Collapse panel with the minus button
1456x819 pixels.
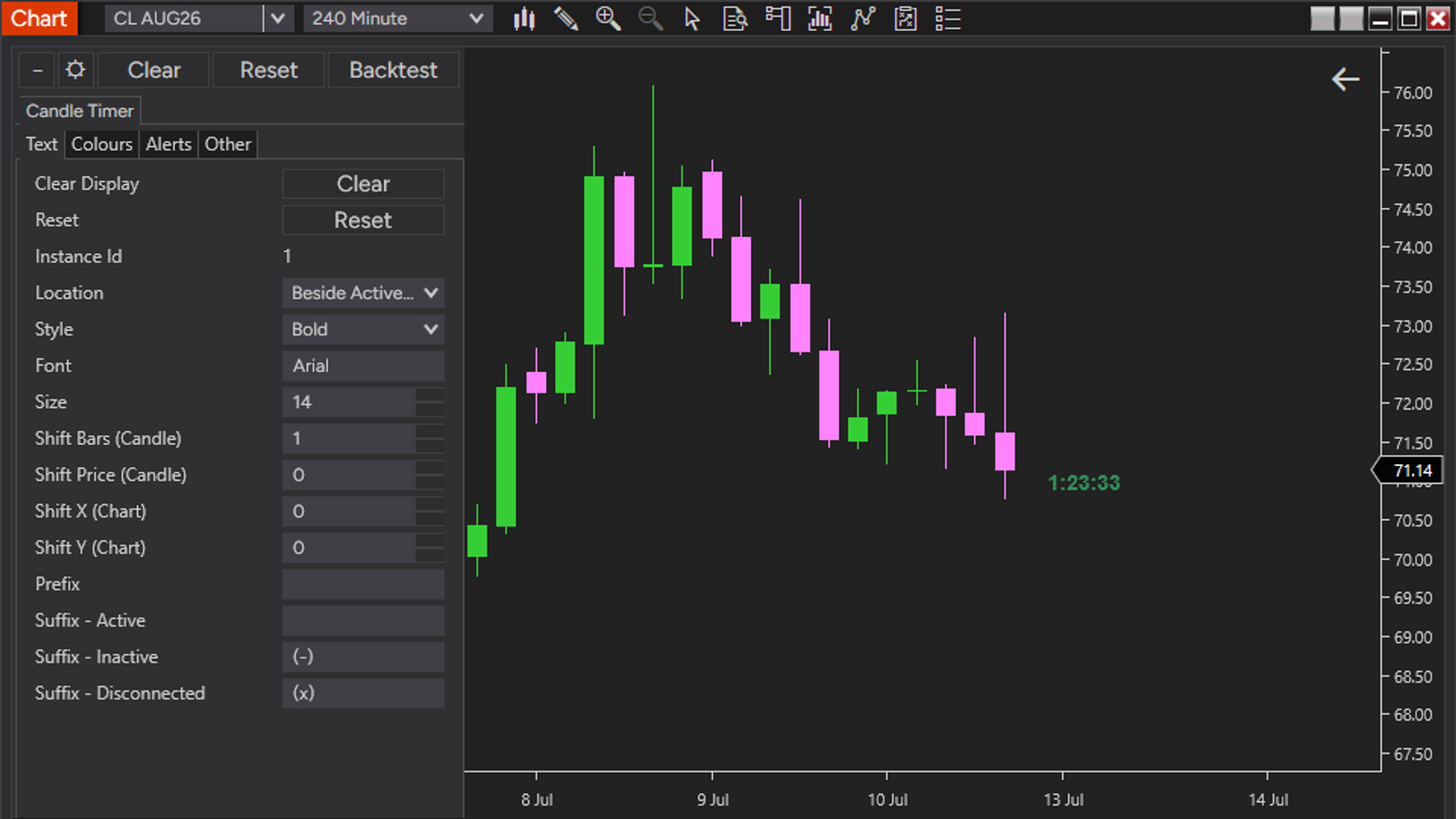pyautogui.click(x=38, y=71)
